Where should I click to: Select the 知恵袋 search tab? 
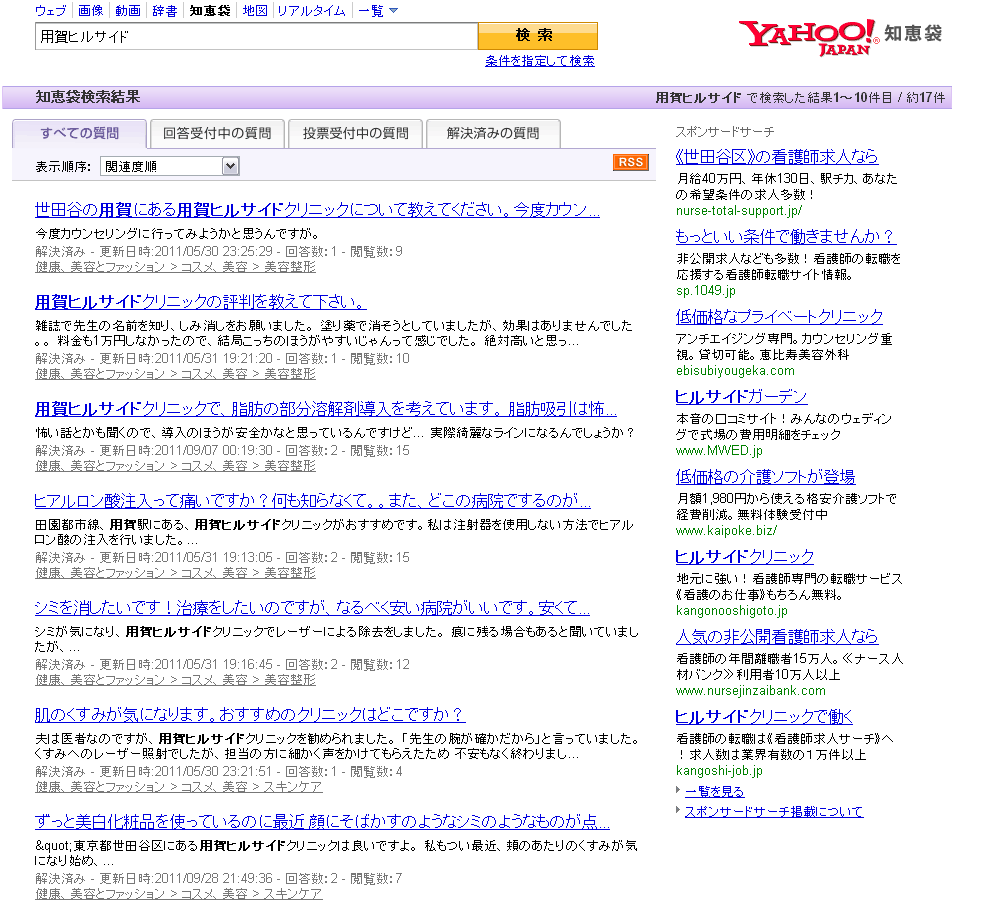point(210,10)
